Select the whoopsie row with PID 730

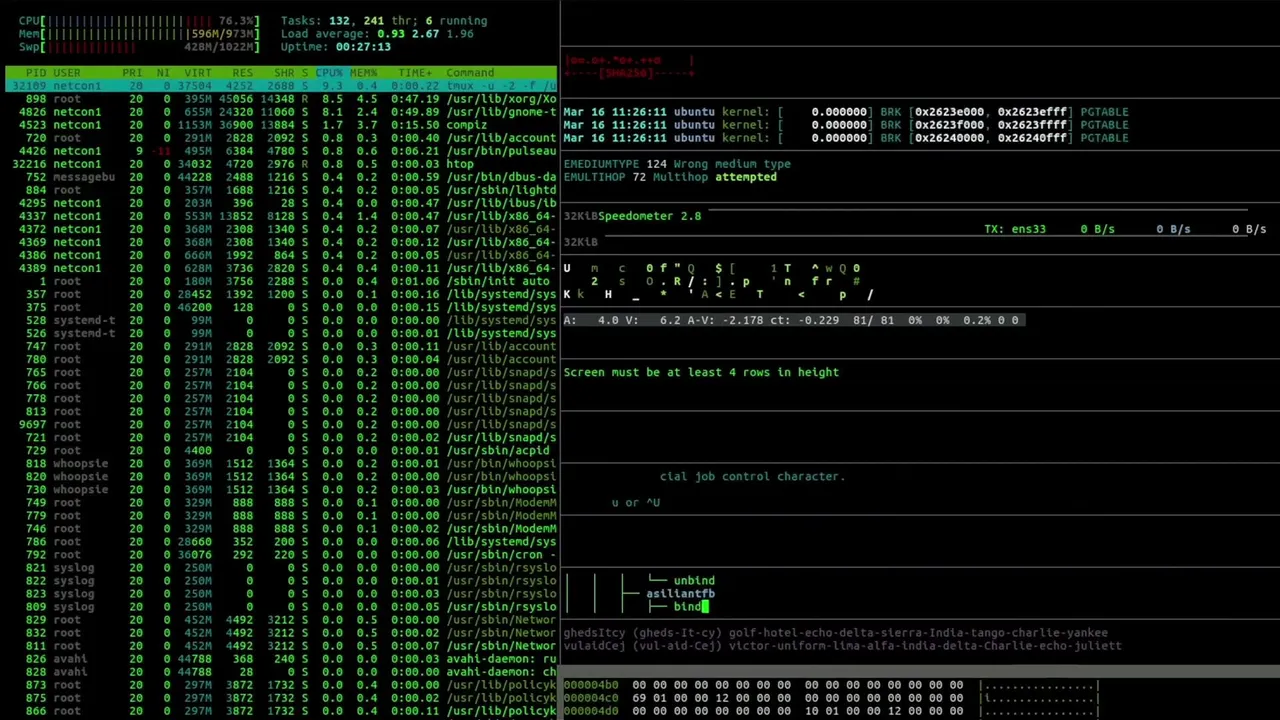click(x=281, y=489)
